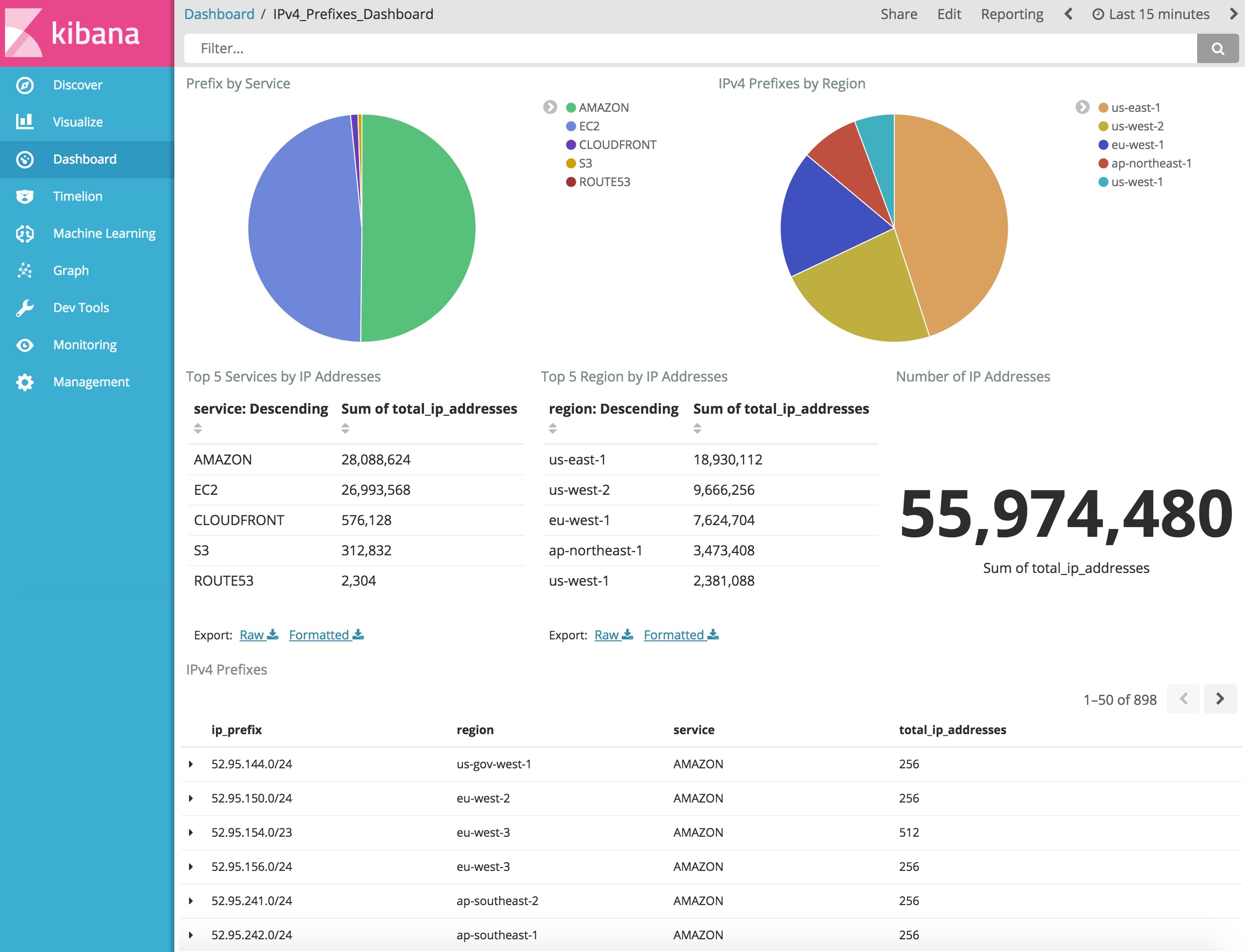Open the Visualize bar chart icon
The height and width of the screenshot is (952, 1245).
coord(25,122)
